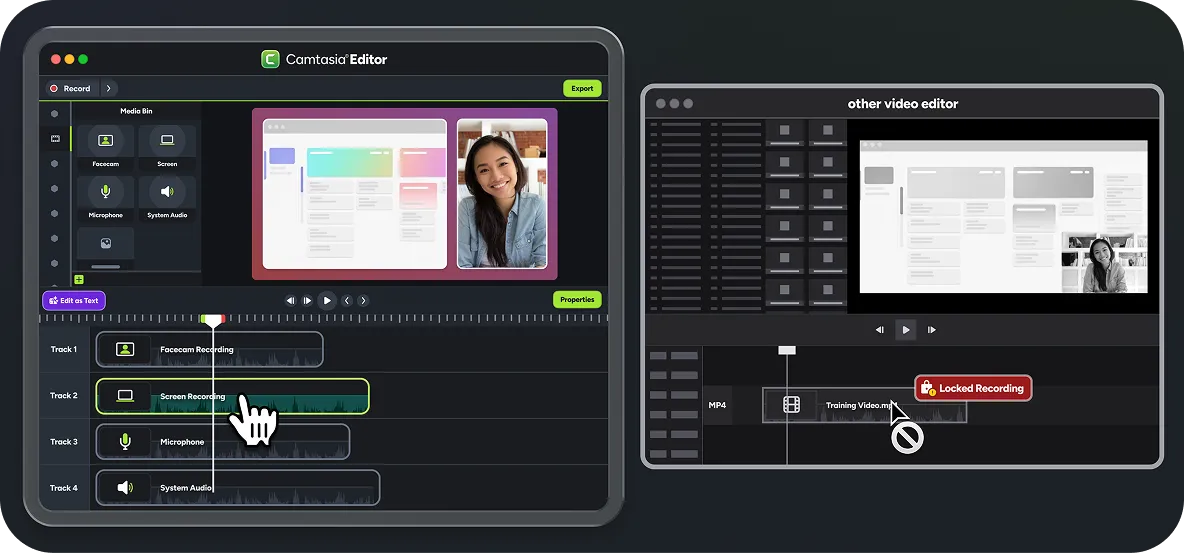Select the System Audio item in Media Bin
The image size is (1184, 553).
tap(167, 198)
